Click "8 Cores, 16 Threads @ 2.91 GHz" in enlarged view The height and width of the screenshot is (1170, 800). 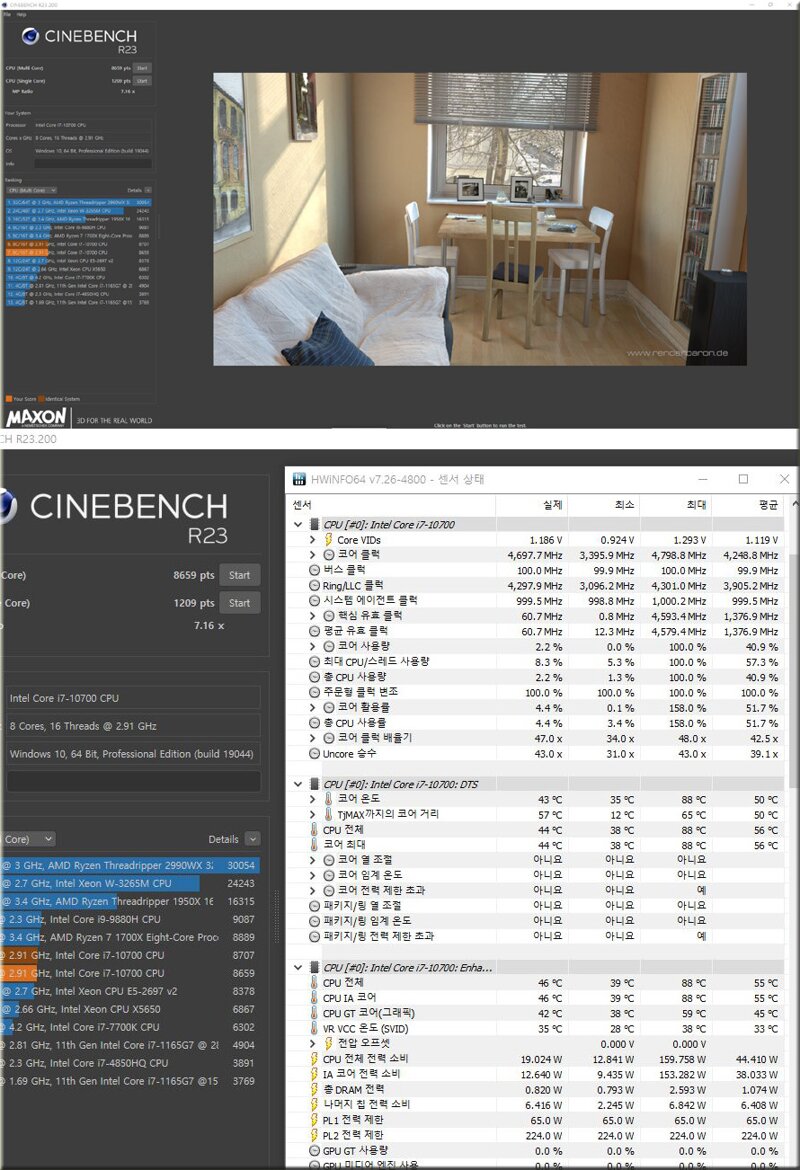point(83,726)
